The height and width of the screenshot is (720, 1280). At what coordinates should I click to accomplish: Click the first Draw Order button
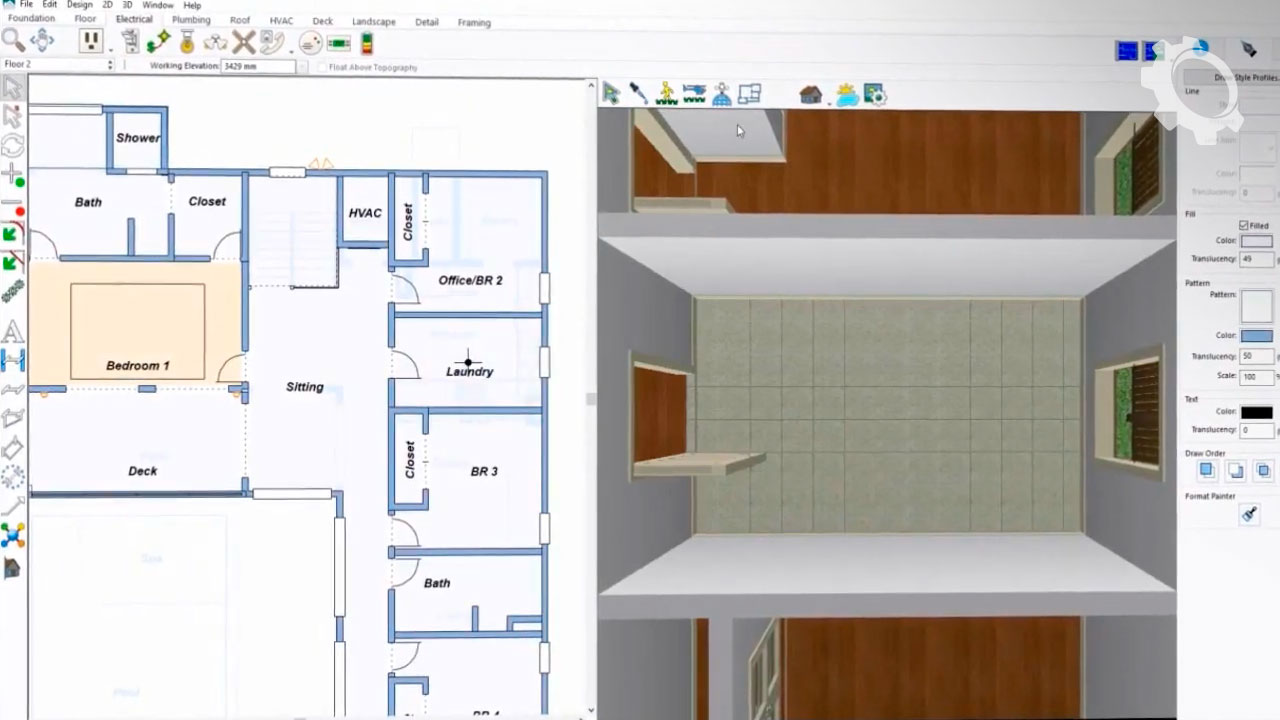[x=1207, y=471]
